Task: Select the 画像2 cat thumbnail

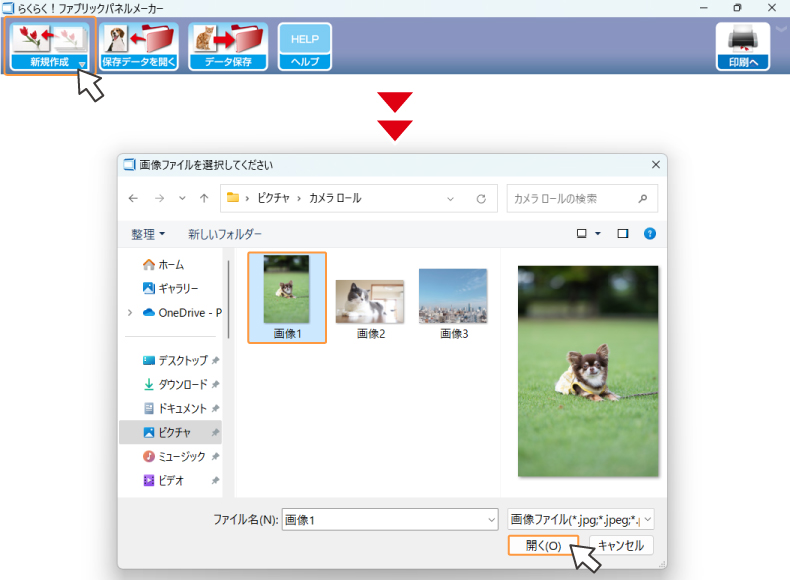Action: (370, 309)
